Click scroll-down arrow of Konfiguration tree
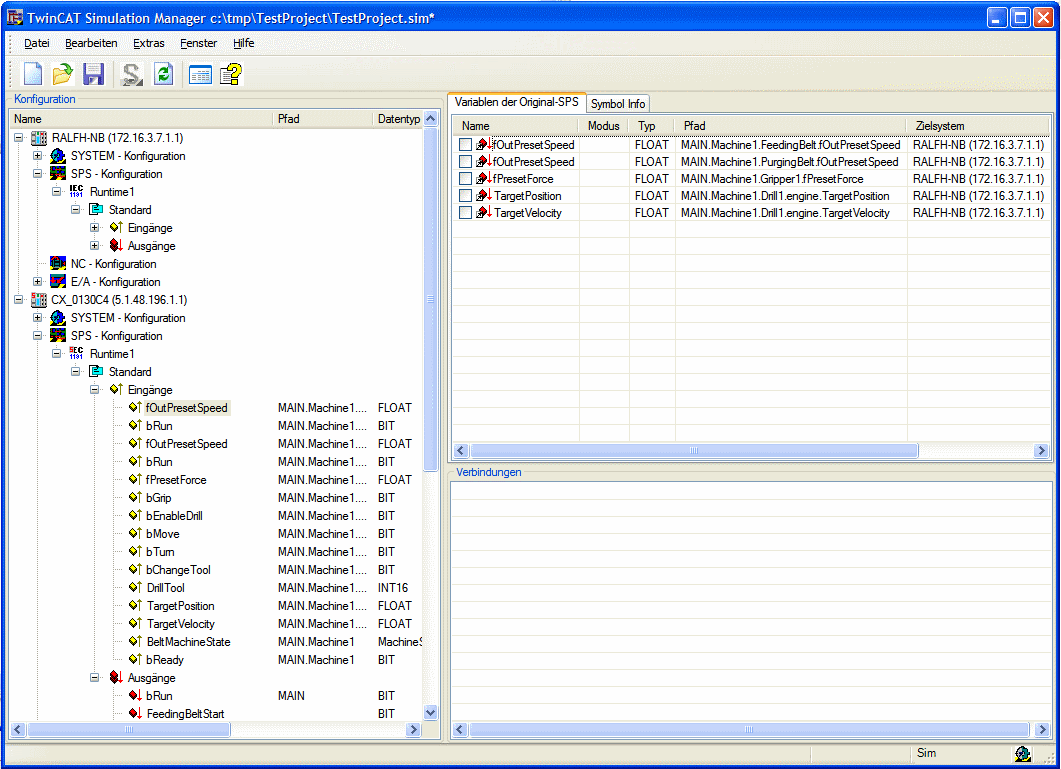This screenshot has height=769, width=1061. [x=430, y=712]
